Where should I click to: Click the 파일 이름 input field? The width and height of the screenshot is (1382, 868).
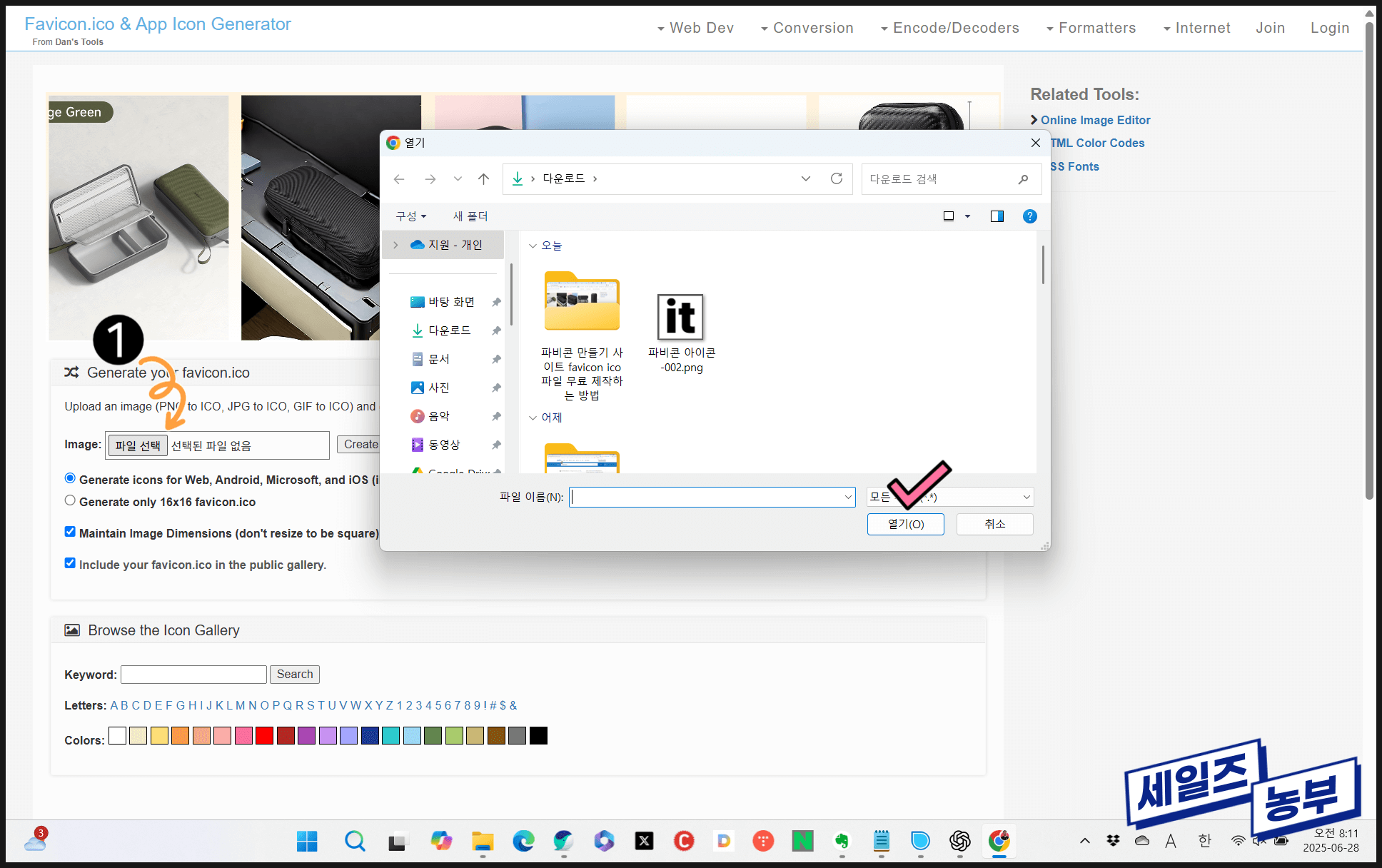[707, 497]
